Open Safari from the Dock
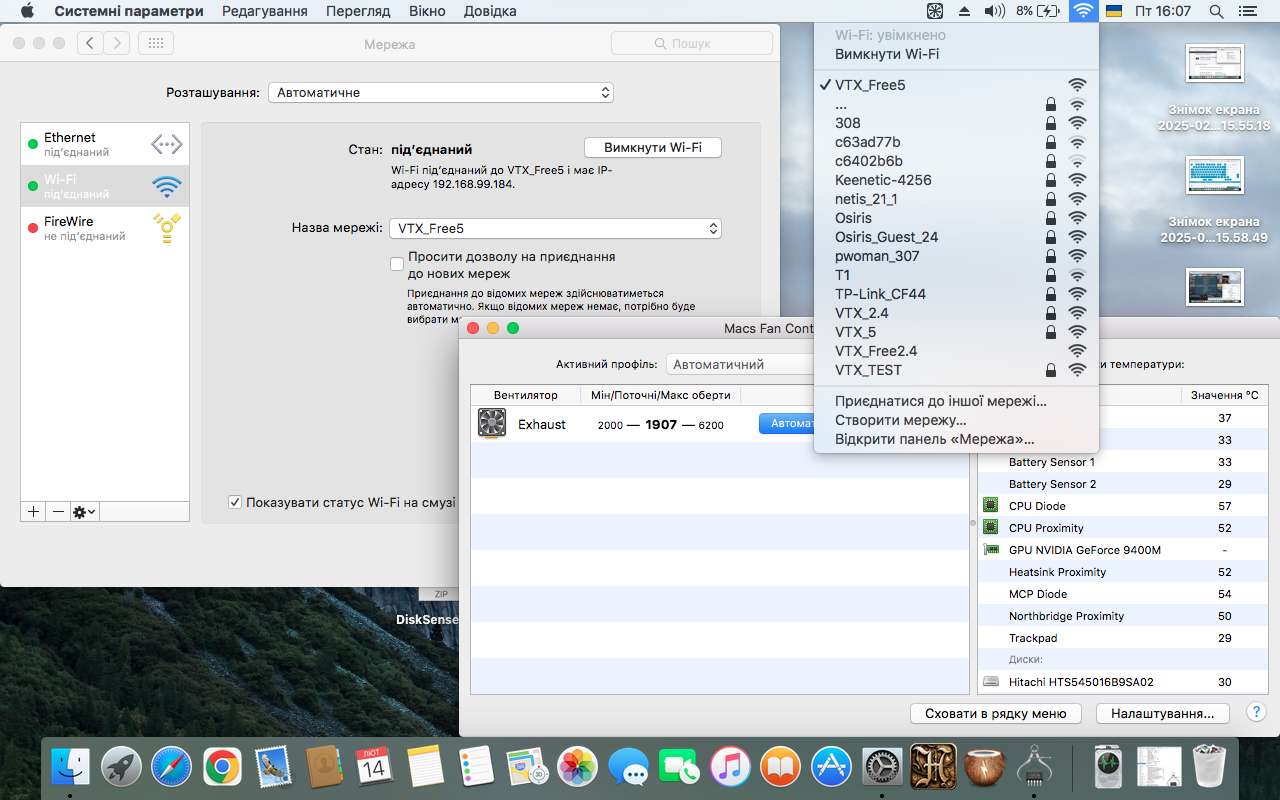The width and height of the screenshot is (1280, 800). [171, 767]
